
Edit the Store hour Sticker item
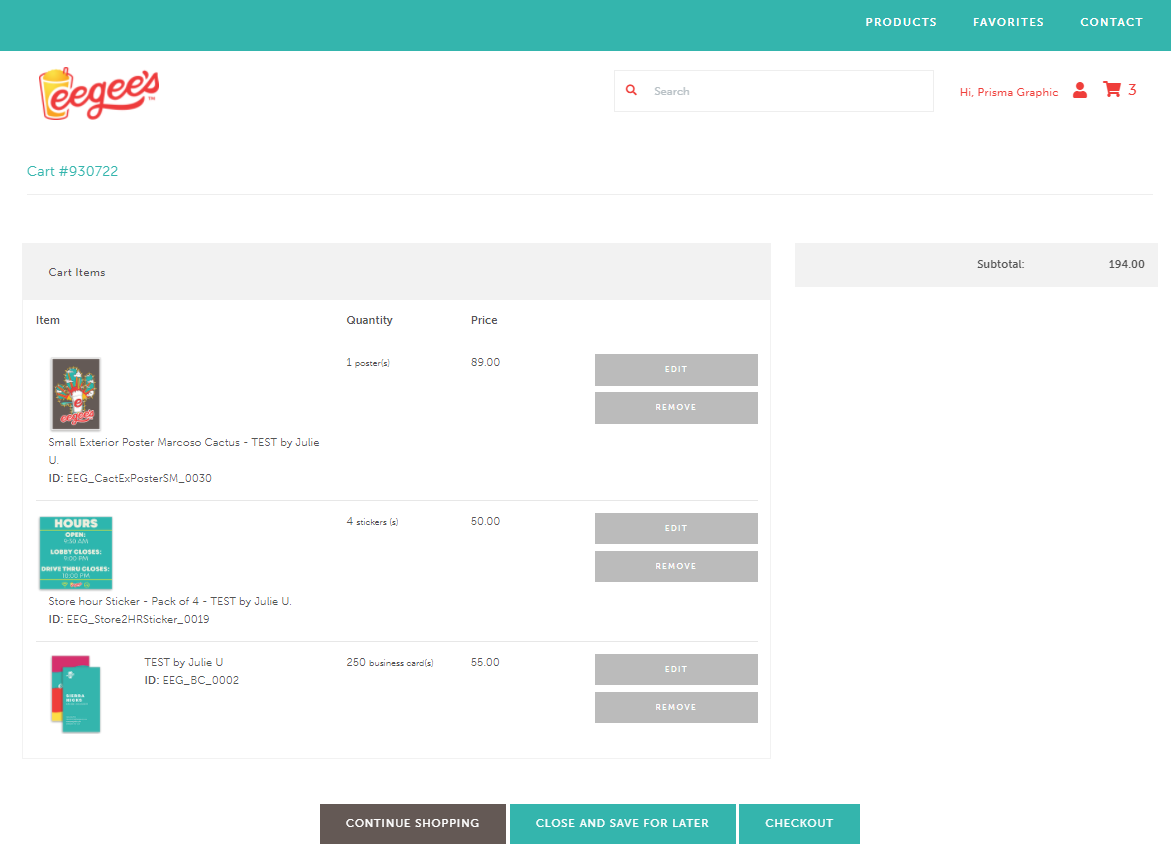(x=676, y=528)
